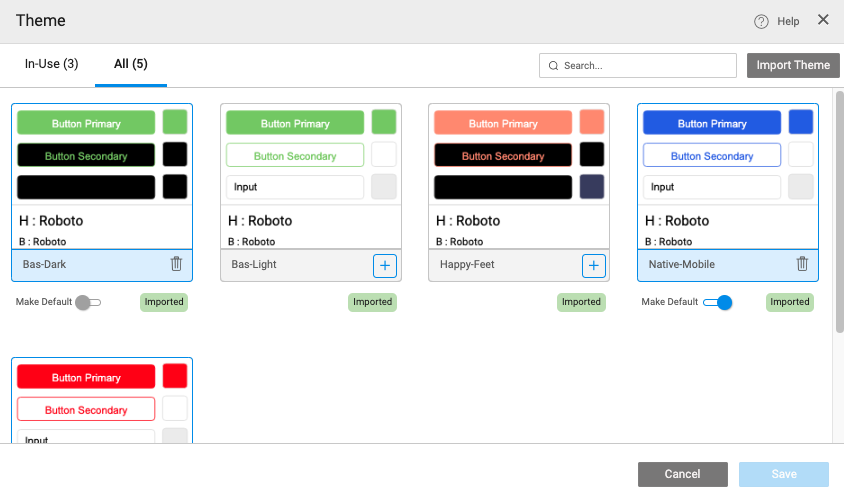Click the blue primary swatch in Native-Mobile

point(801,122)
